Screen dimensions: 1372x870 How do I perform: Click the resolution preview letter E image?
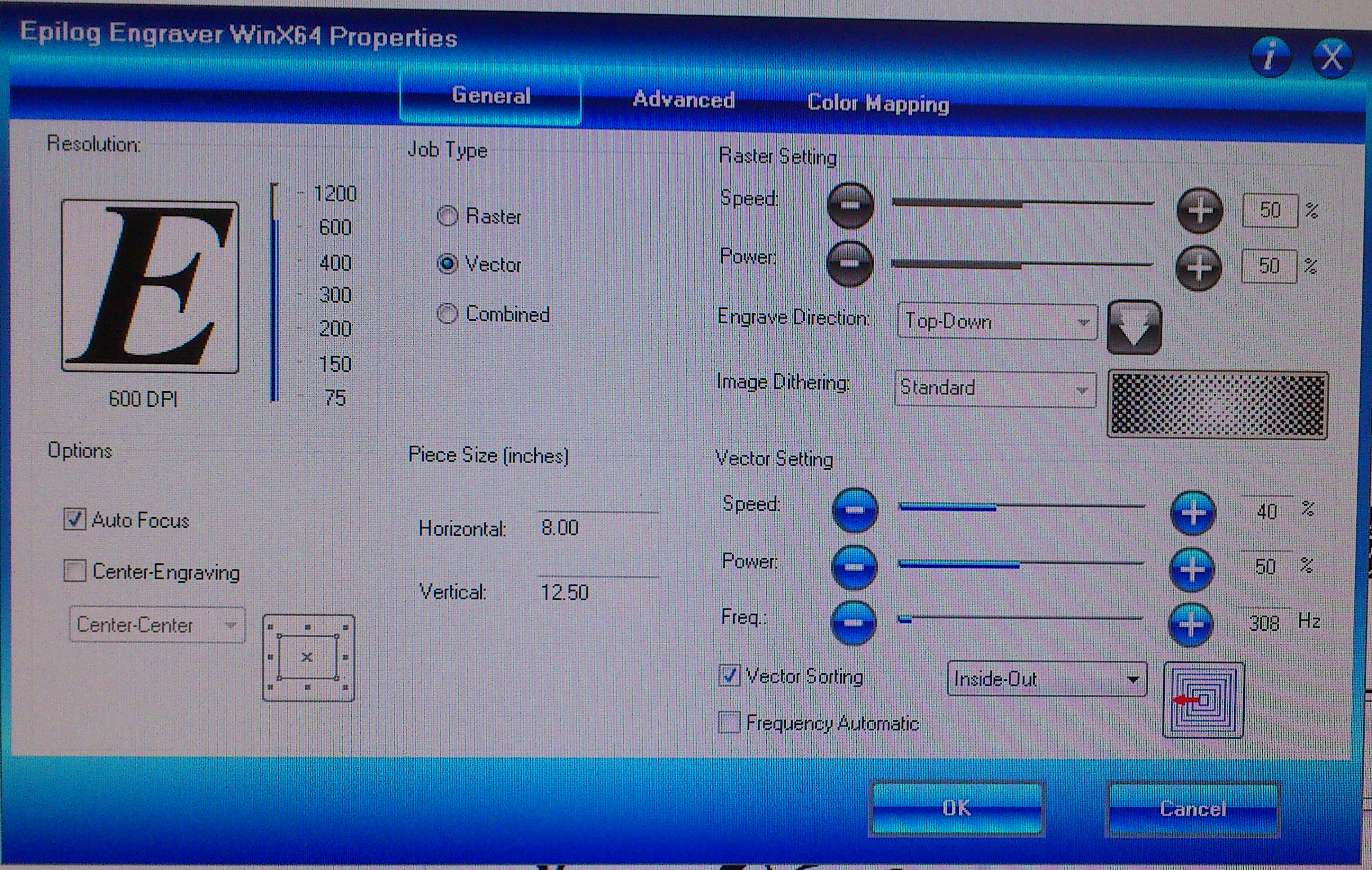(x=150, y=286)
